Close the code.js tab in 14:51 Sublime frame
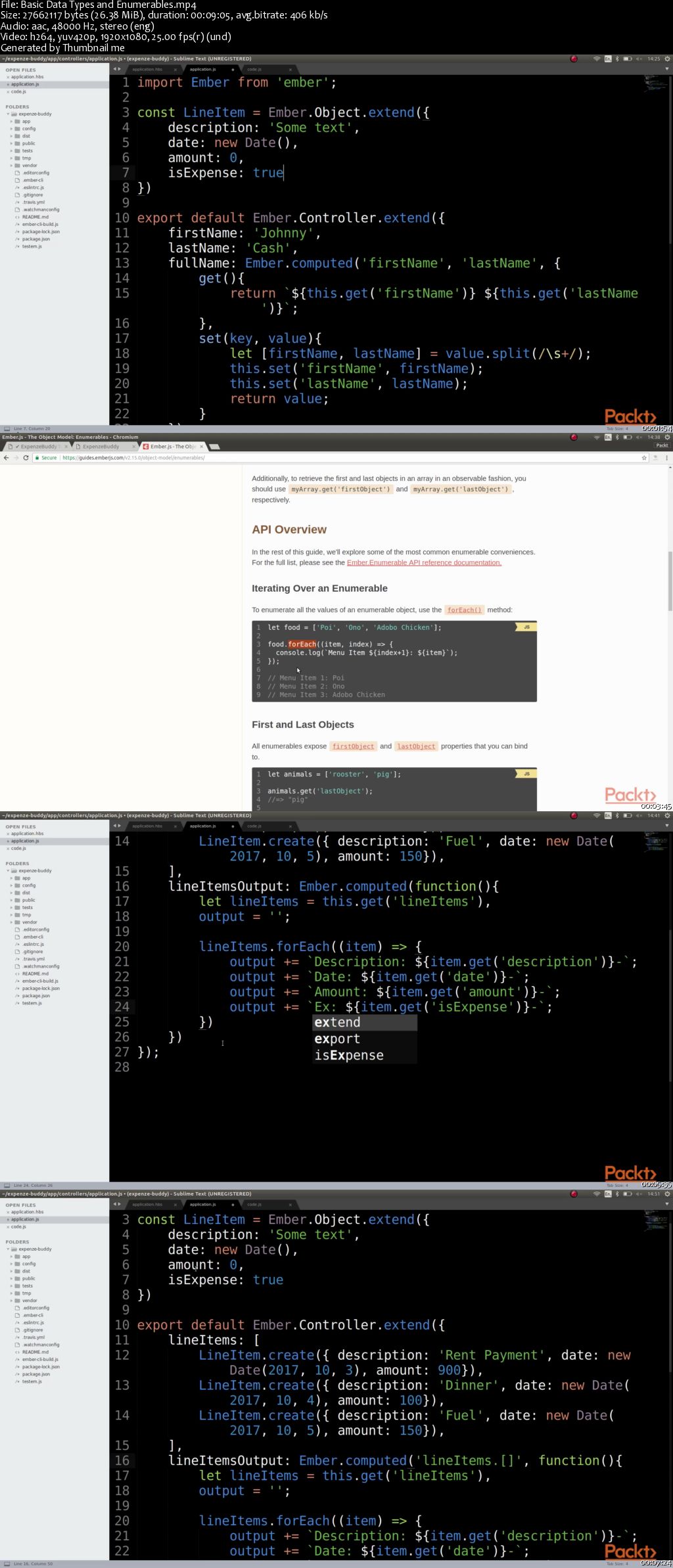The height and width of the screenshot is (1568, 673). coord(290,1204)
